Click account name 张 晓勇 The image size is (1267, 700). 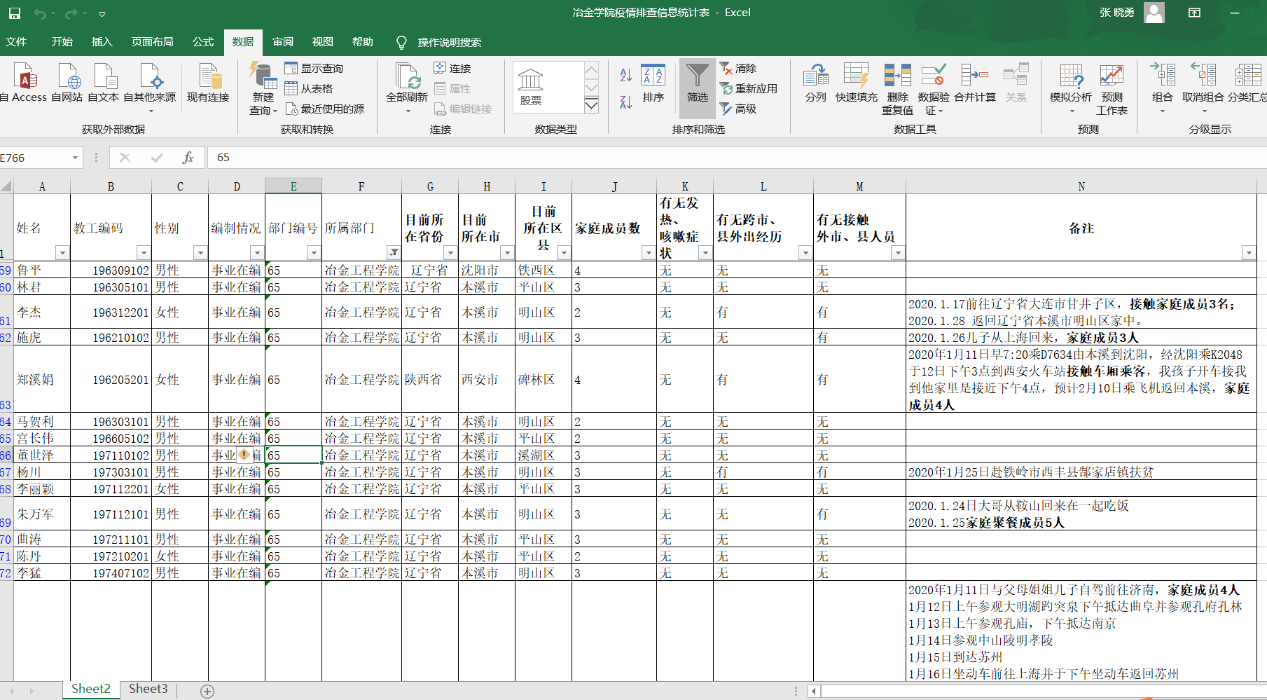point(1118,12)
